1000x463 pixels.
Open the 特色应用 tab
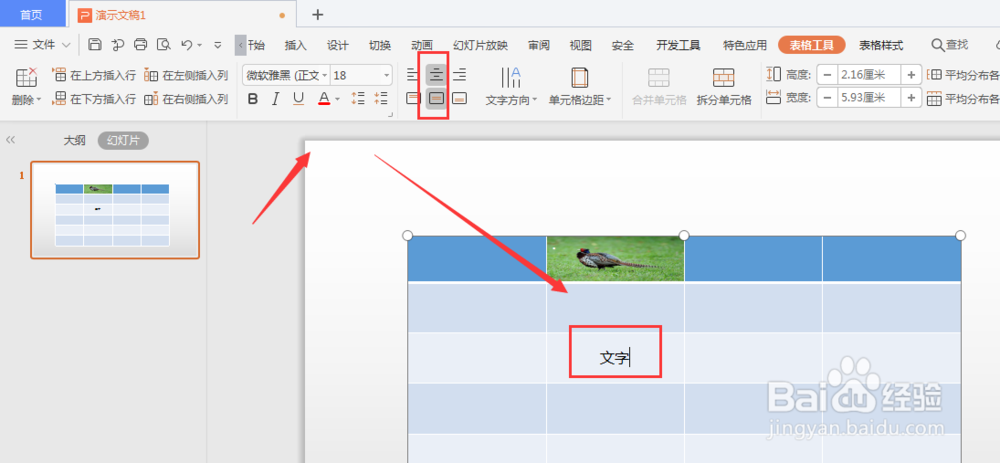click(x=744, y=45)
